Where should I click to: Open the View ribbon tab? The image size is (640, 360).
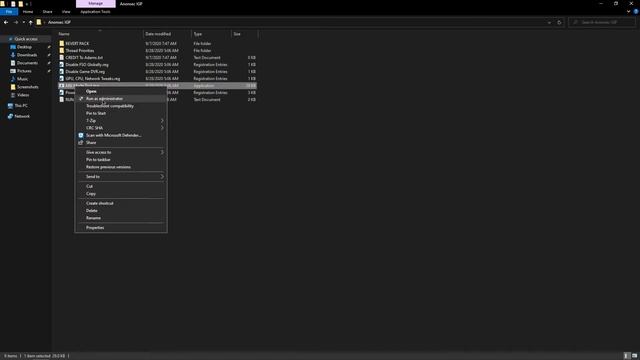[x=66, y=12]
